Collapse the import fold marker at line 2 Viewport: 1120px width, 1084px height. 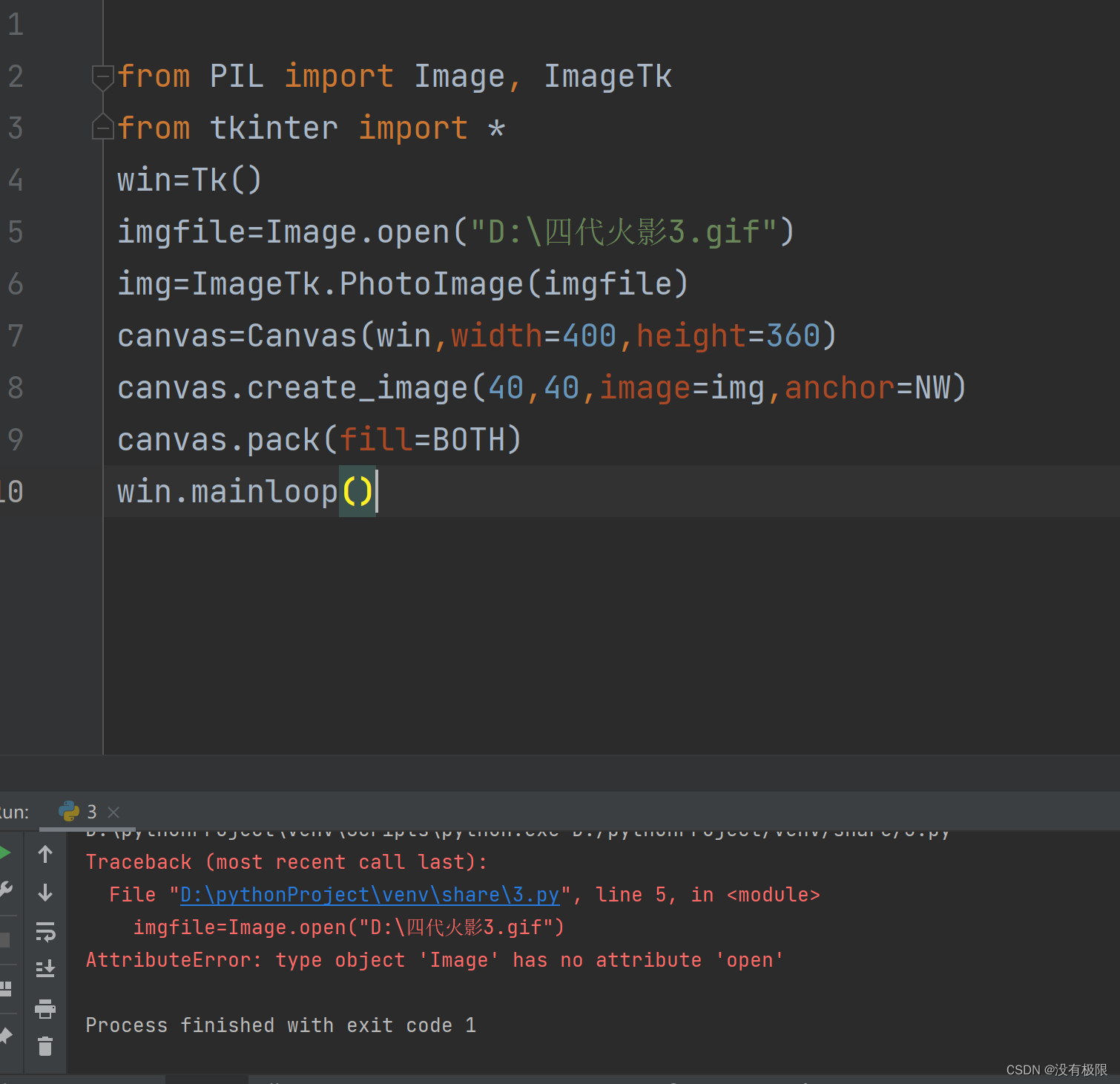pos(102,76)
